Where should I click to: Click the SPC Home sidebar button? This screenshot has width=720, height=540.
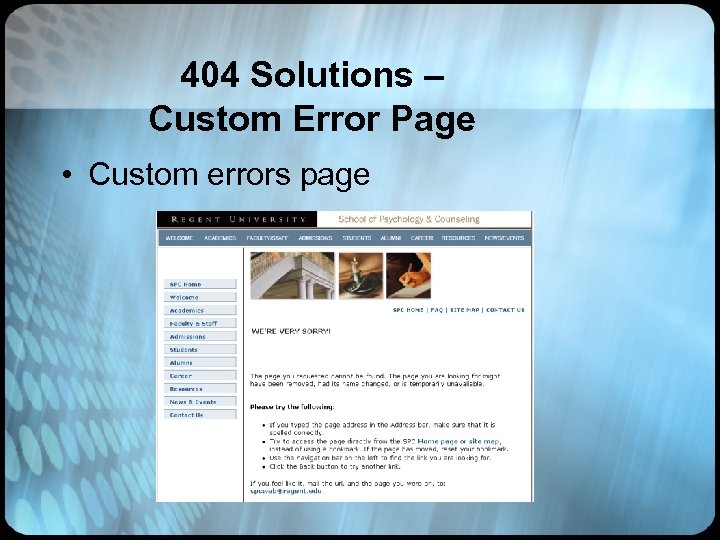(200, 284)
